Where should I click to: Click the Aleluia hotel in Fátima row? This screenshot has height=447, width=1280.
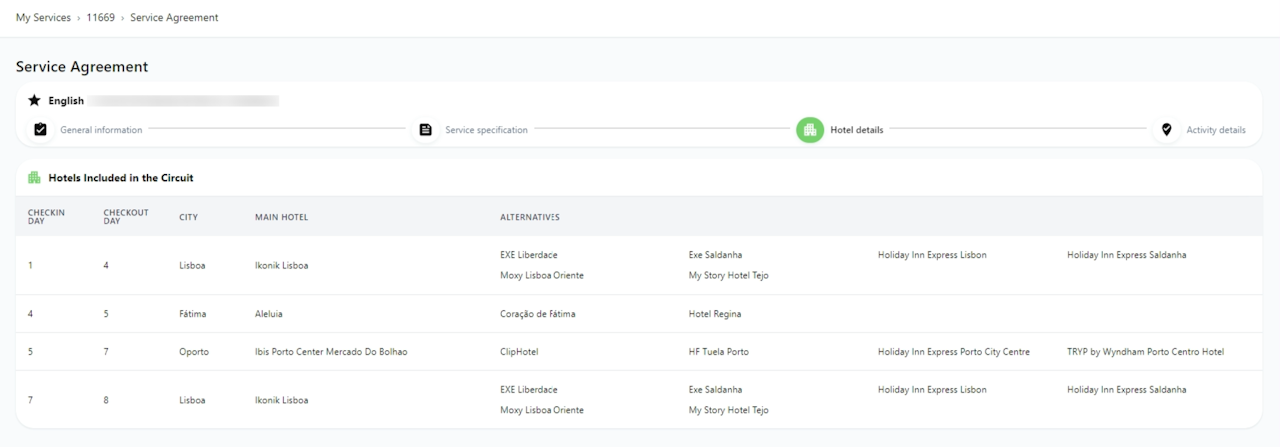pyautogui.click(x=269, y=314)
